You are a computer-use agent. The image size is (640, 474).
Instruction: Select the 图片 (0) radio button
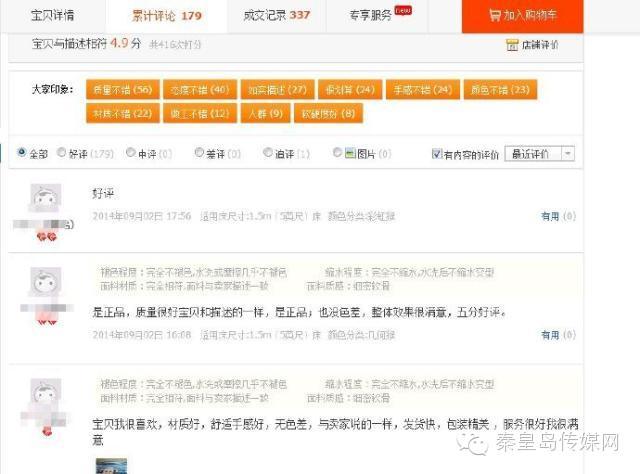tap(337, 153)
